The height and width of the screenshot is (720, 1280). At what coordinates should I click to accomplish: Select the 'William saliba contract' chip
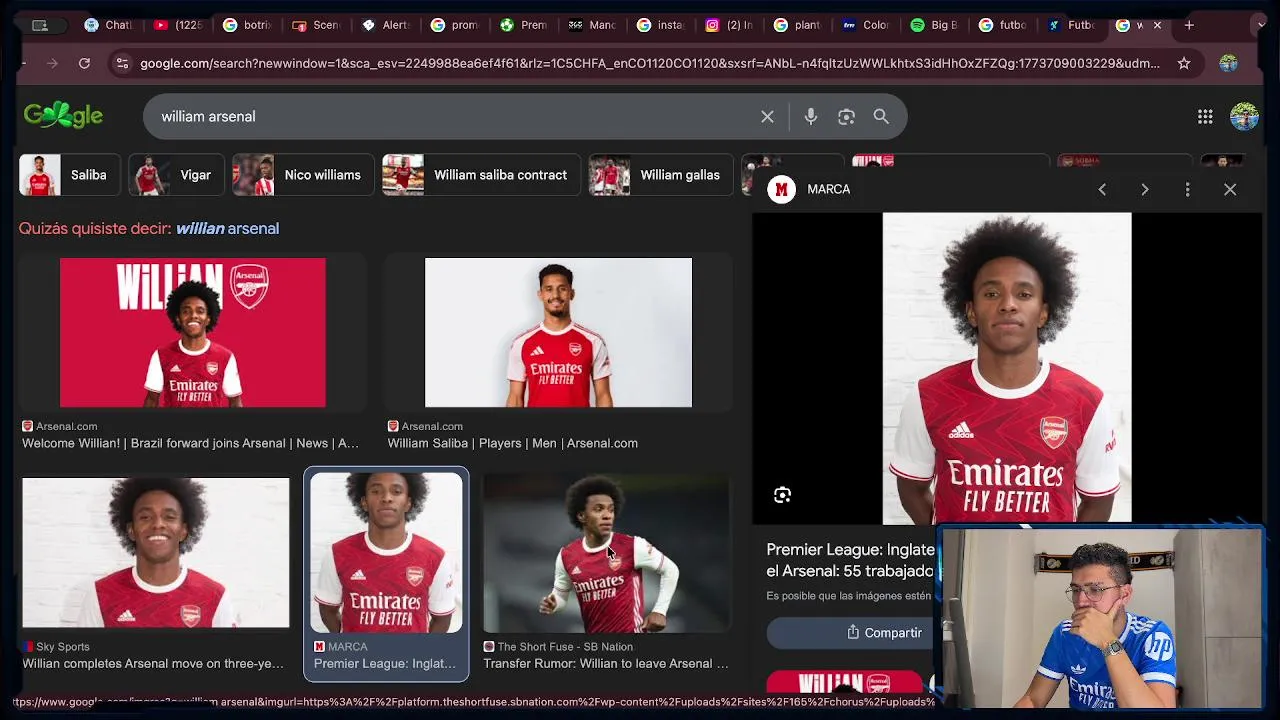click(x=481, y=175)
